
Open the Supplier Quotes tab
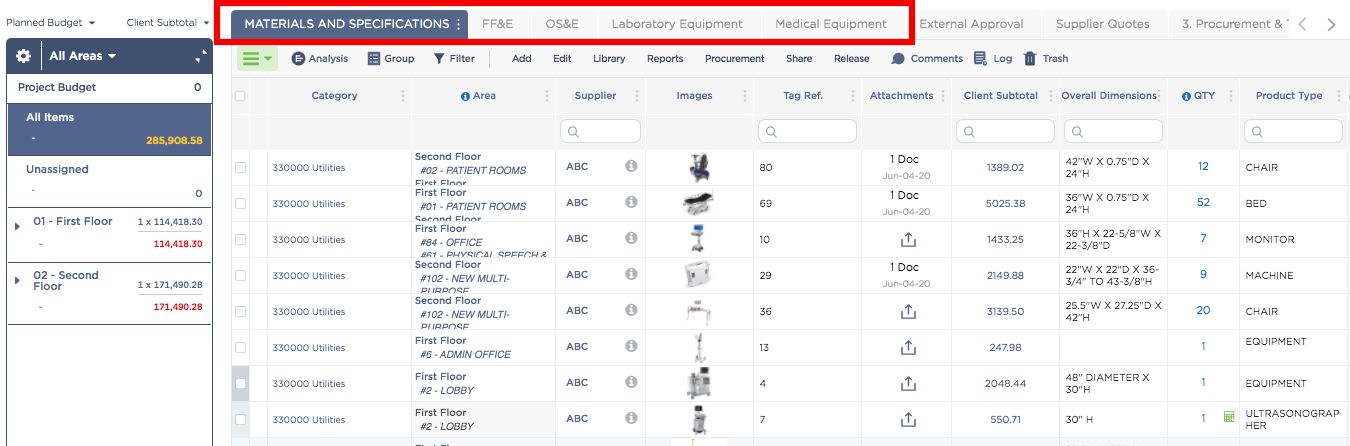(1103, 24)
